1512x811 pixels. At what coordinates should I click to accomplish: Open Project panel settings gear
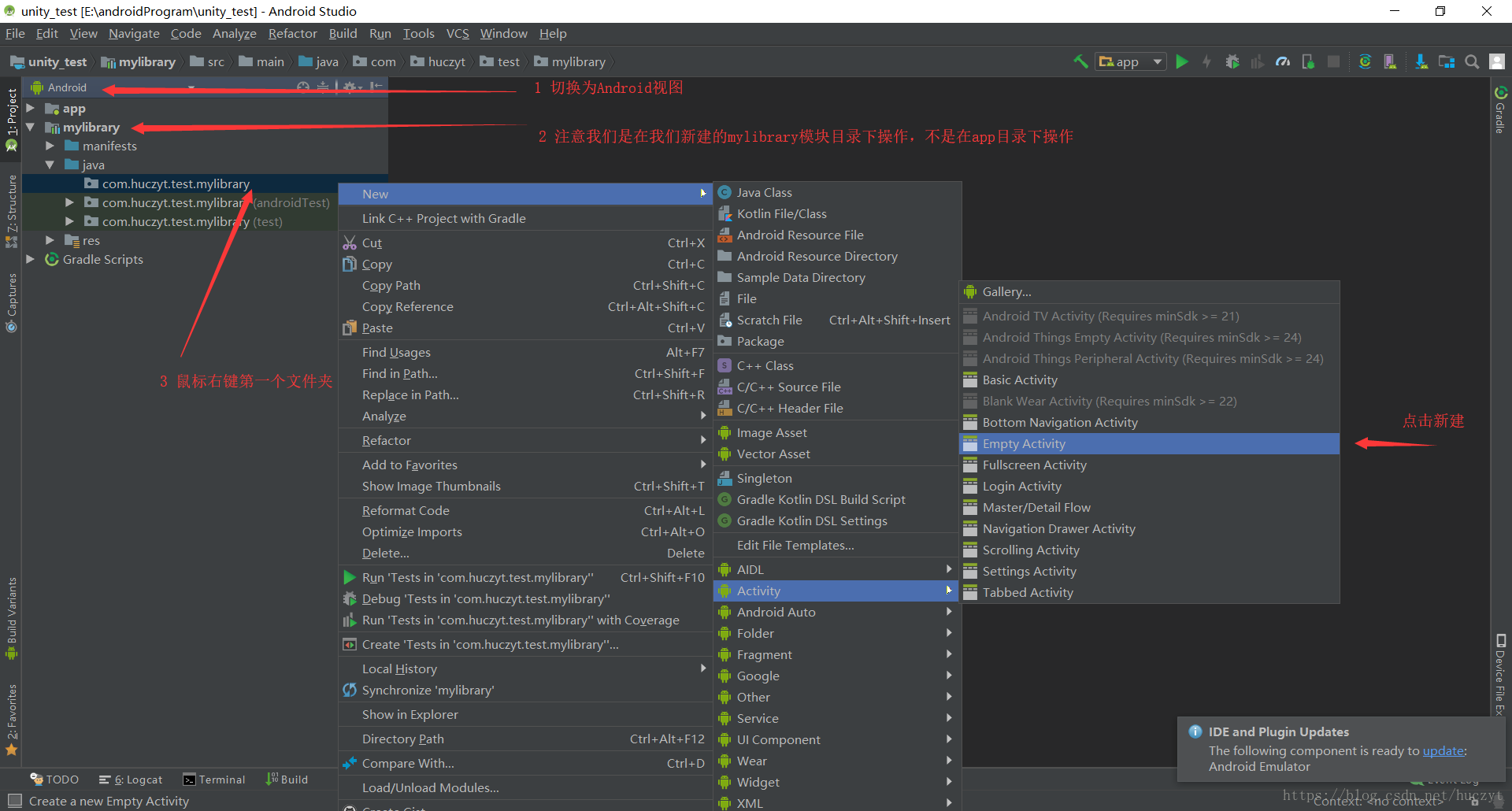point(350,87)
